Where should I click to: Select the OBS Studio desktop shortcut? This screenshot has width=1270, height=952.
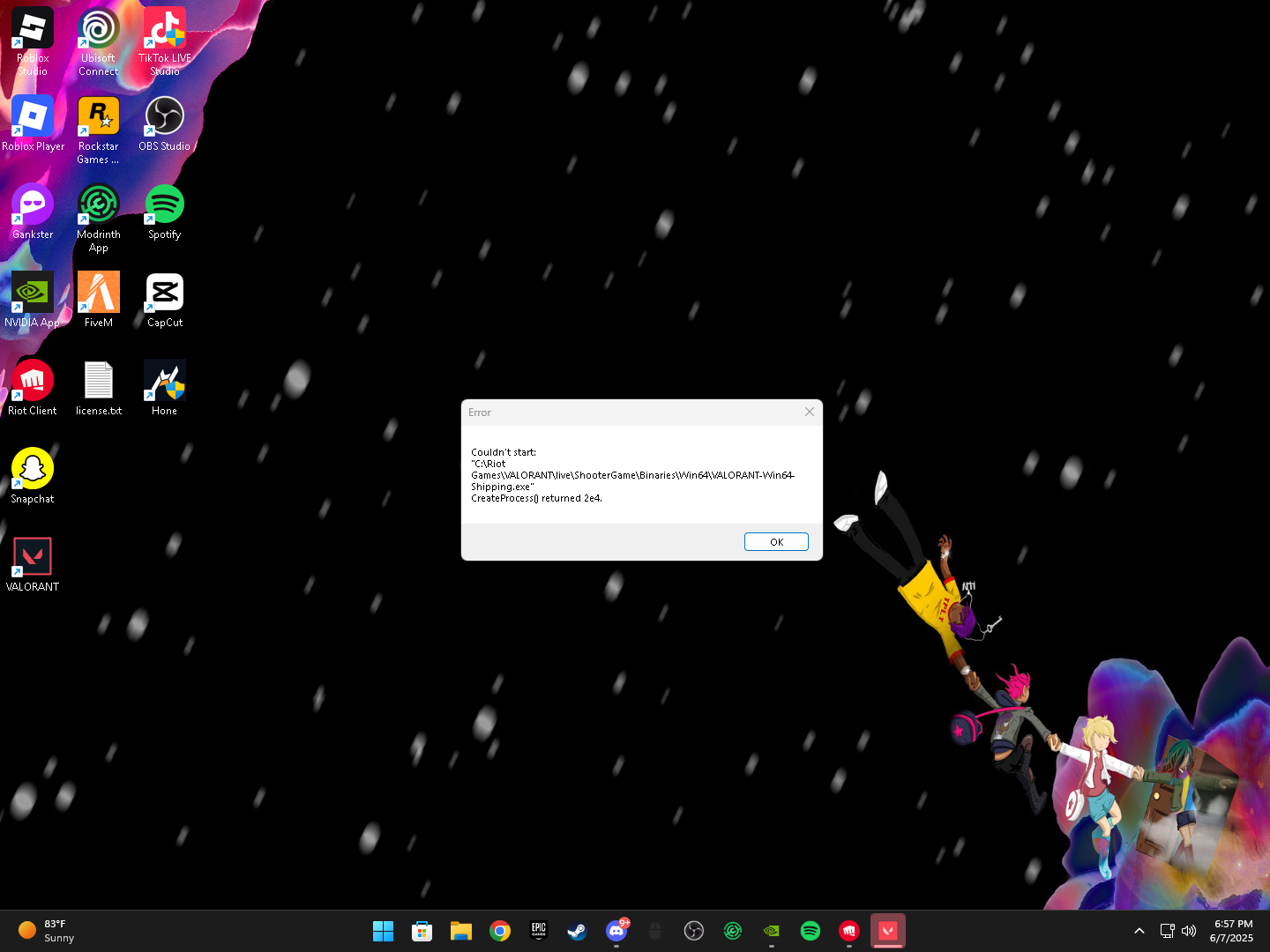tap(165, 123)
